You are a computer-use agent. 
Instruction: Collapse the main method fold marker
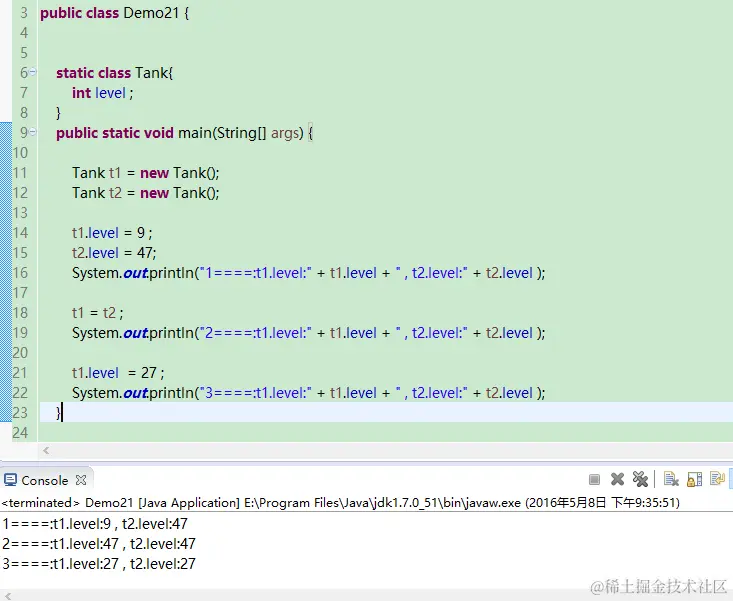tap(32, 132)
